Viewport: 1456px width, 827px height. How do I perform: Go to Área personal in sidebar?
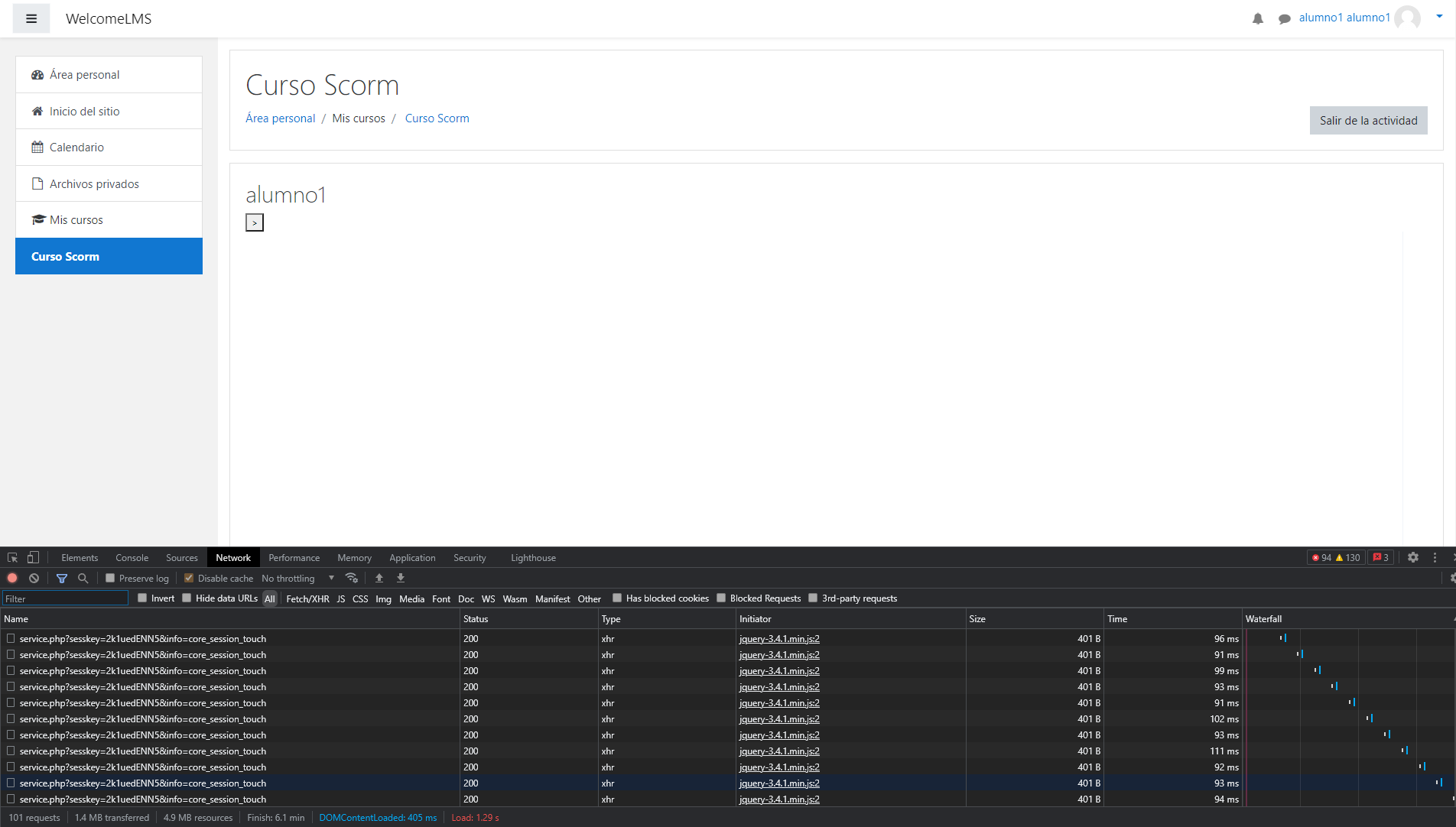click(109, 75)
